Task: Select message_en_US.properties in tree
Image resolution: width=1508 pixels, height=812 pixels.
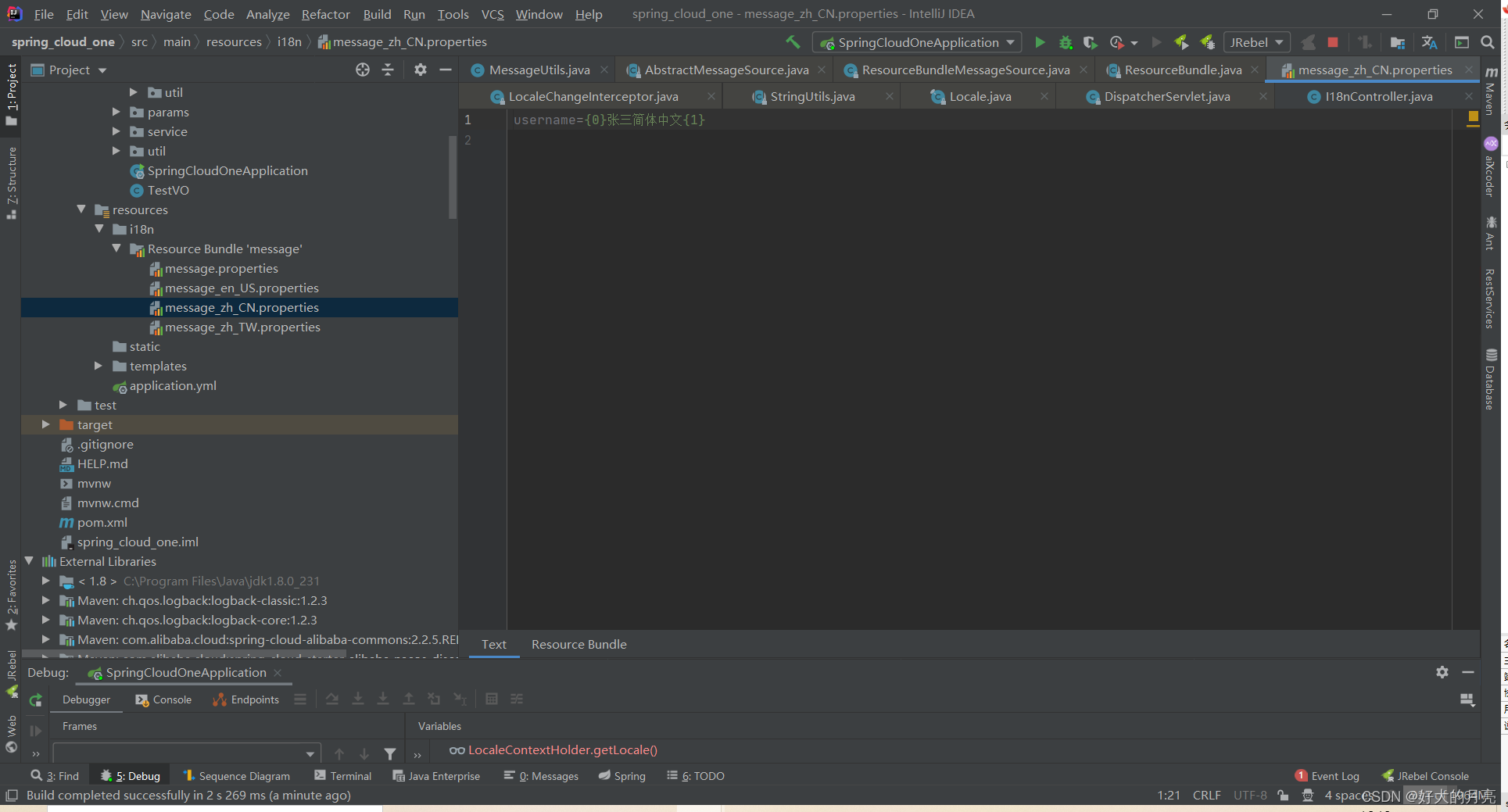Action: pyautogui.click(x=242, y=288)
